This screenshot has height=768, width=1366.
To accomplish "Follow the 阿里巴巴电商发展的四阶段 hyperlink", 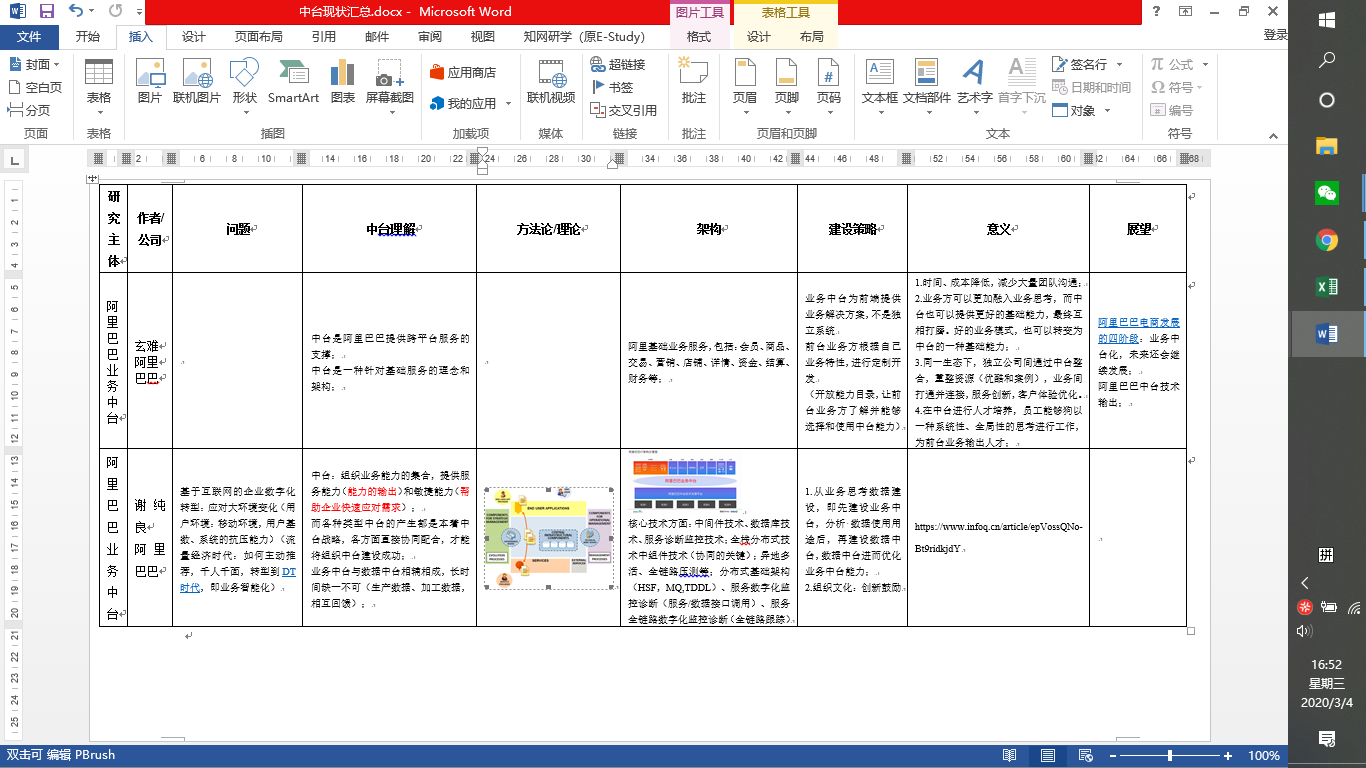I will tap(1139, 330).
